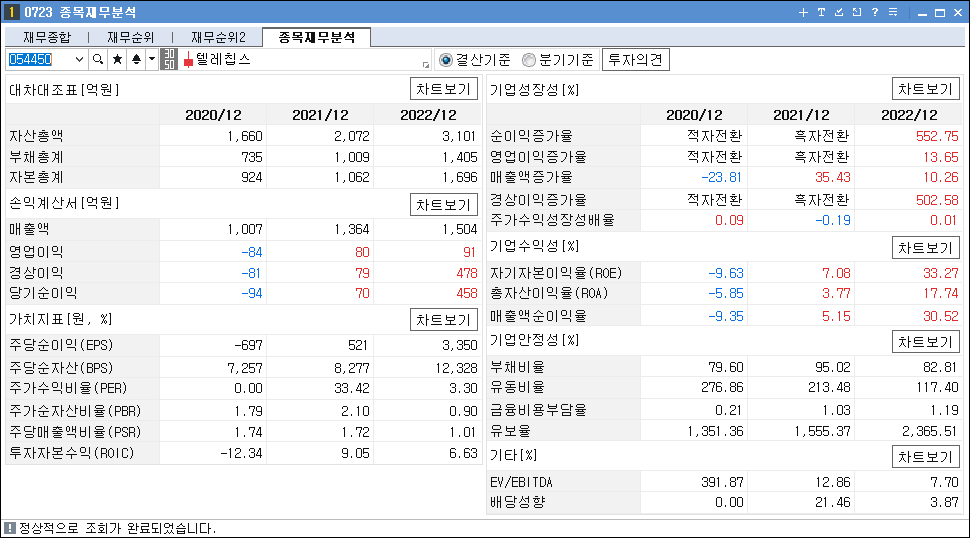Switch to the 재무순위2 tab
The height and width of the screenshot is (538, 970).
pos(218,37)
